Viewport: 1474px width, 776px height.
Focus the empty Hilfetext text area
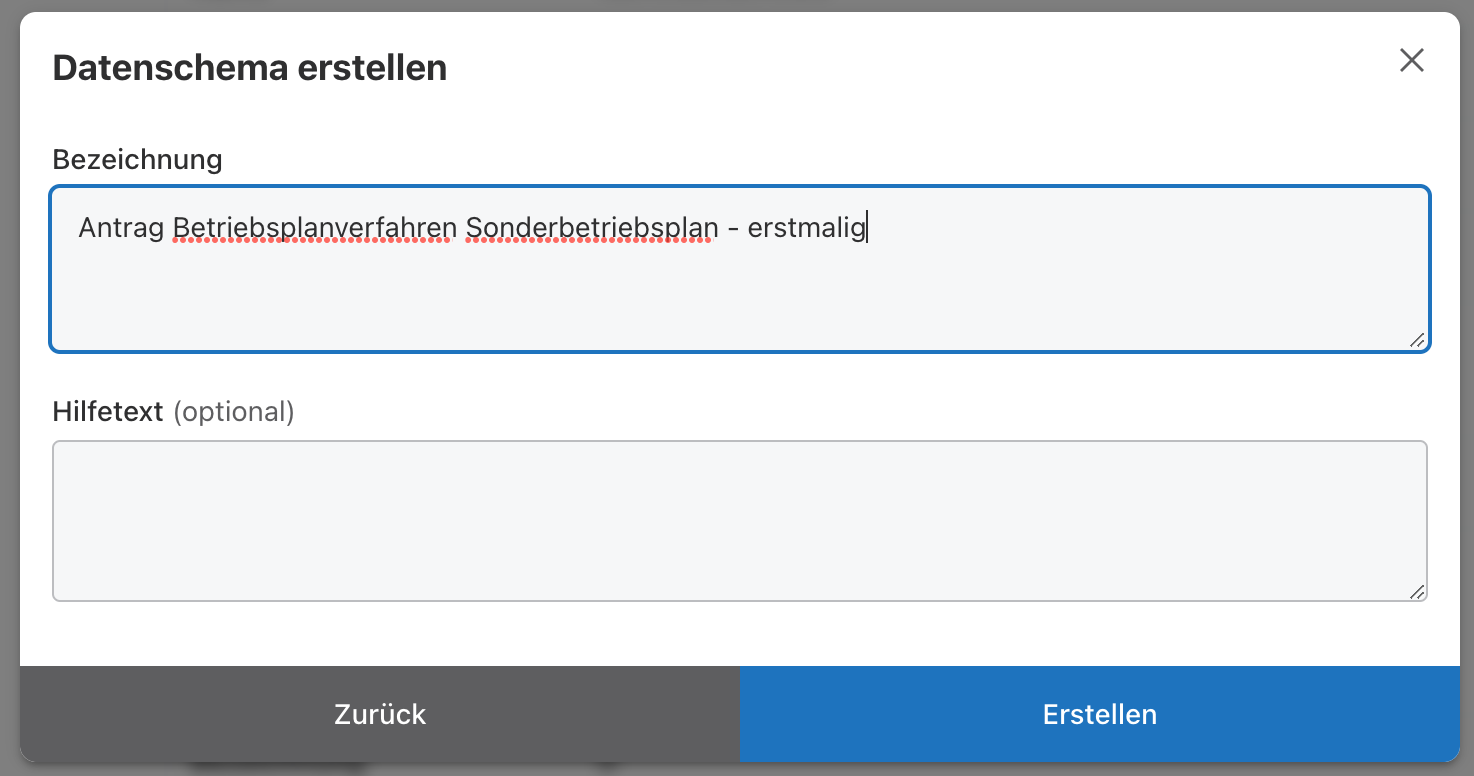(739, 520)
